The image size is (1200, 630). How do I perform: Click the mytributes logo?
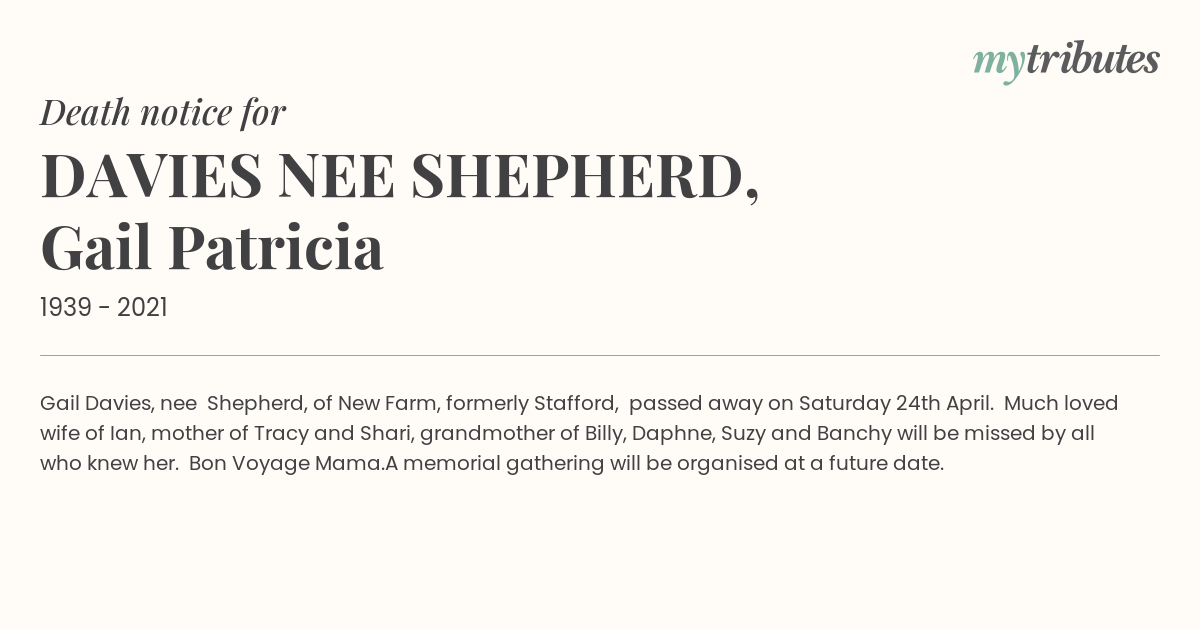1066,62
